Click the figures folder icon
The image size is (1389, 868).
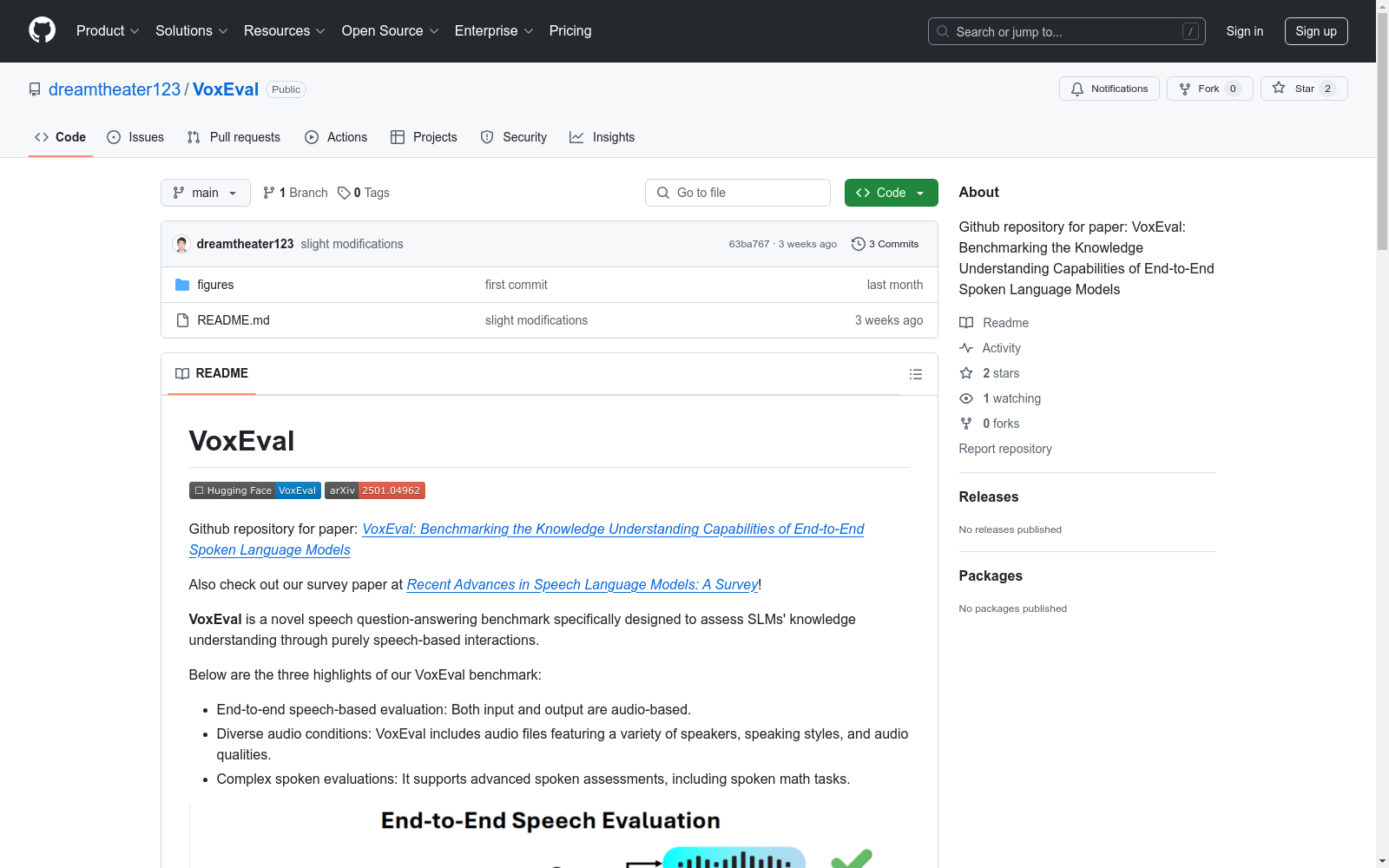coord(182,285)
